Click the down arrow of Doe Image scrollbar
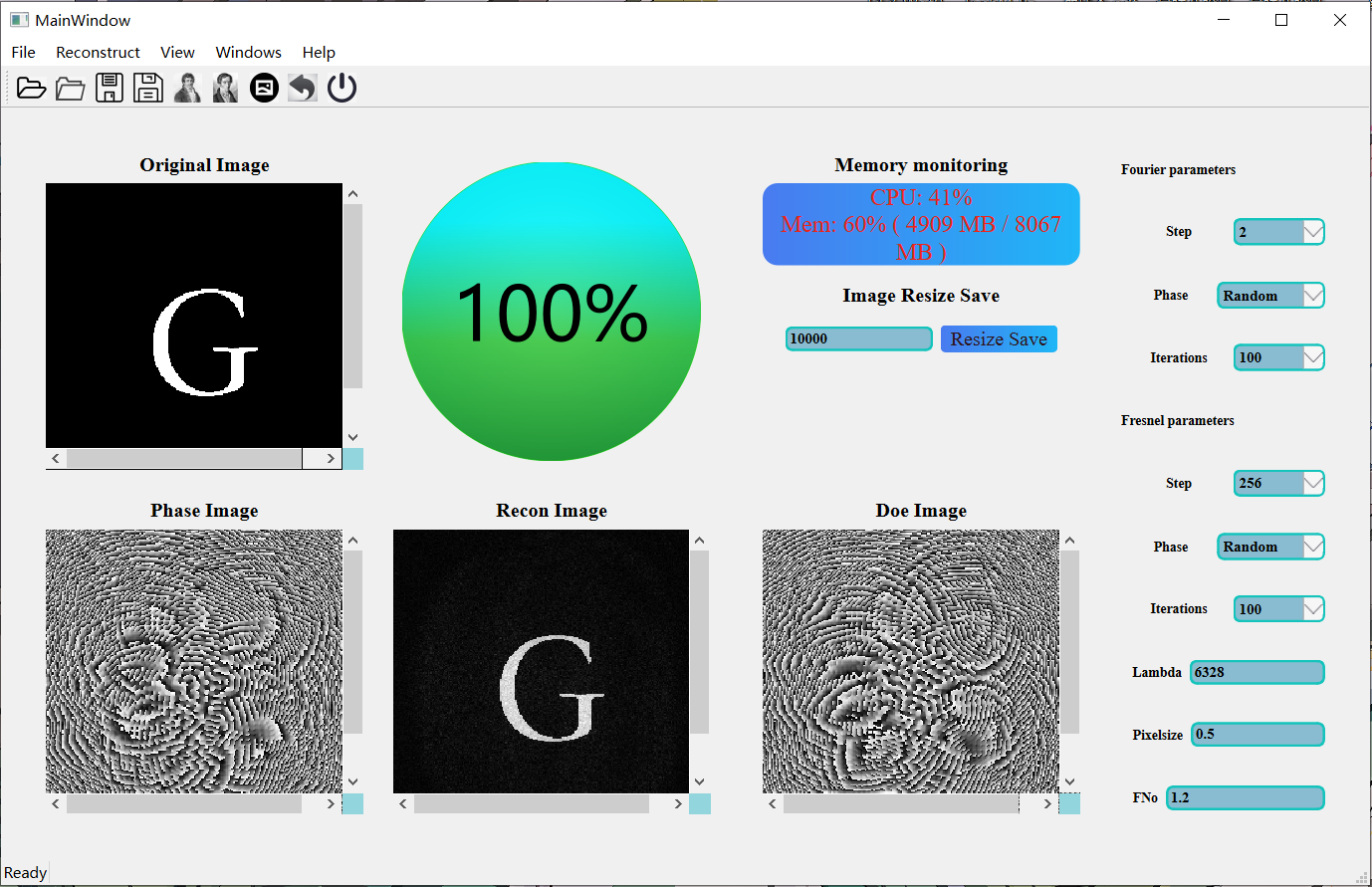The width and height of the screenshot is (1372, 887). (x=1070, y=782)
